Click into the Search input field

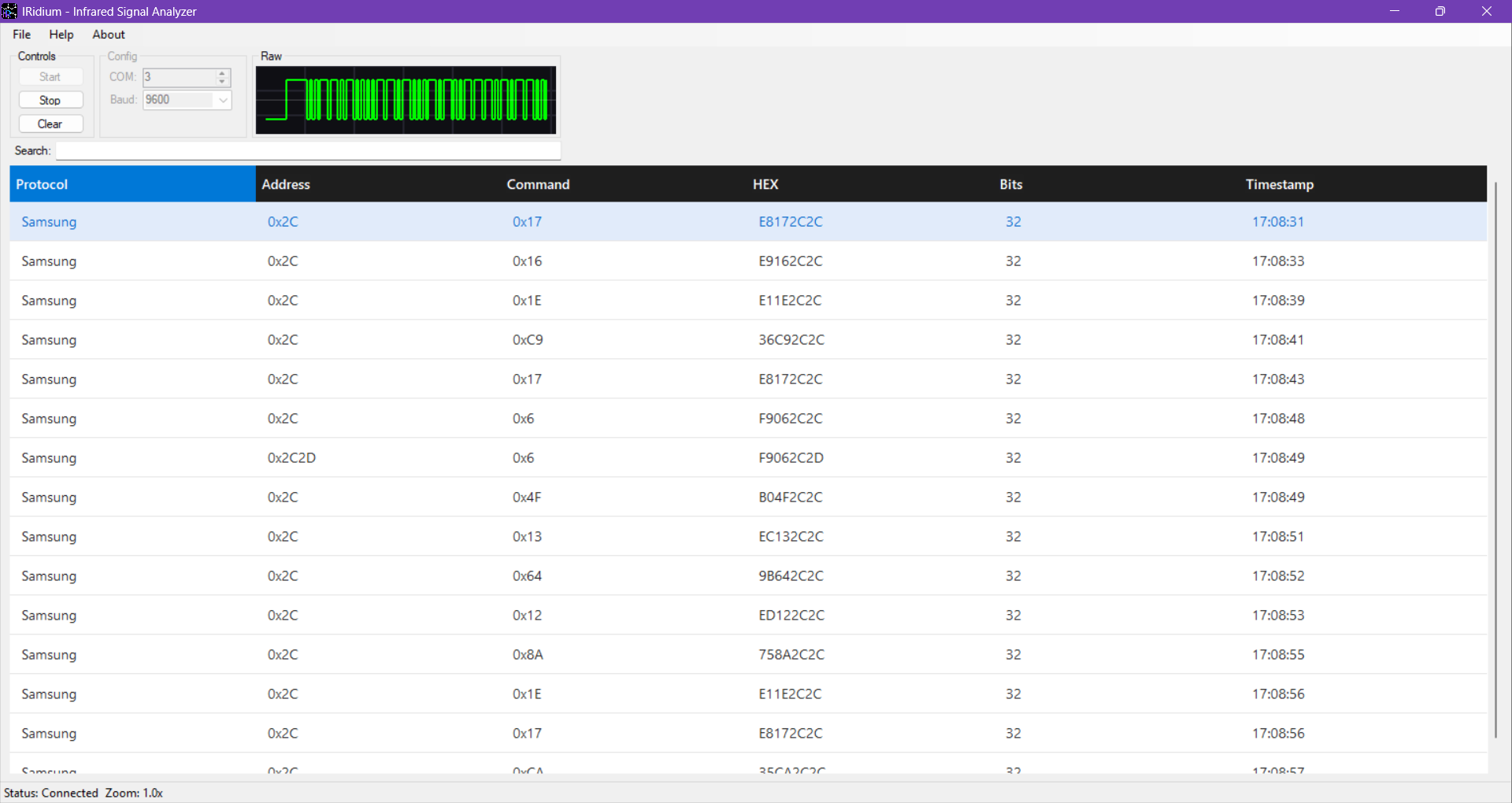pos(308,150)
